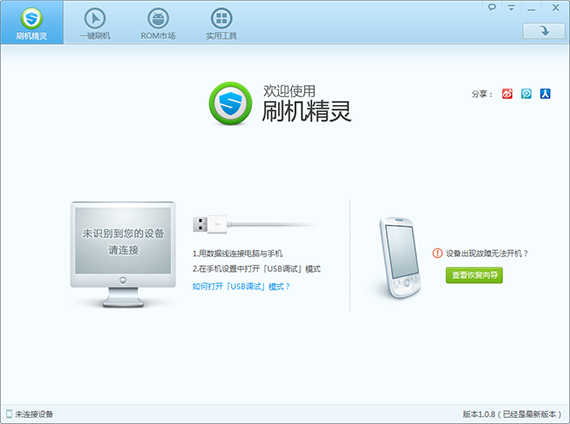Screen dimensions: 570x424
Task: Click the 查看恢复向导 green button
Action: tap(474, 275)
